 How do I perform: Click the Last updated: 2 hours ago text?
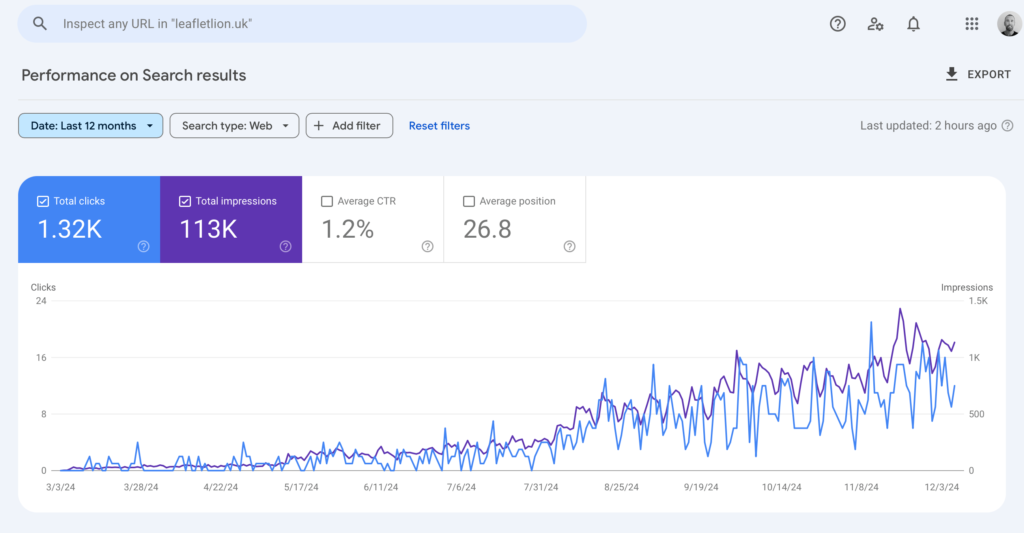point(928,125)
